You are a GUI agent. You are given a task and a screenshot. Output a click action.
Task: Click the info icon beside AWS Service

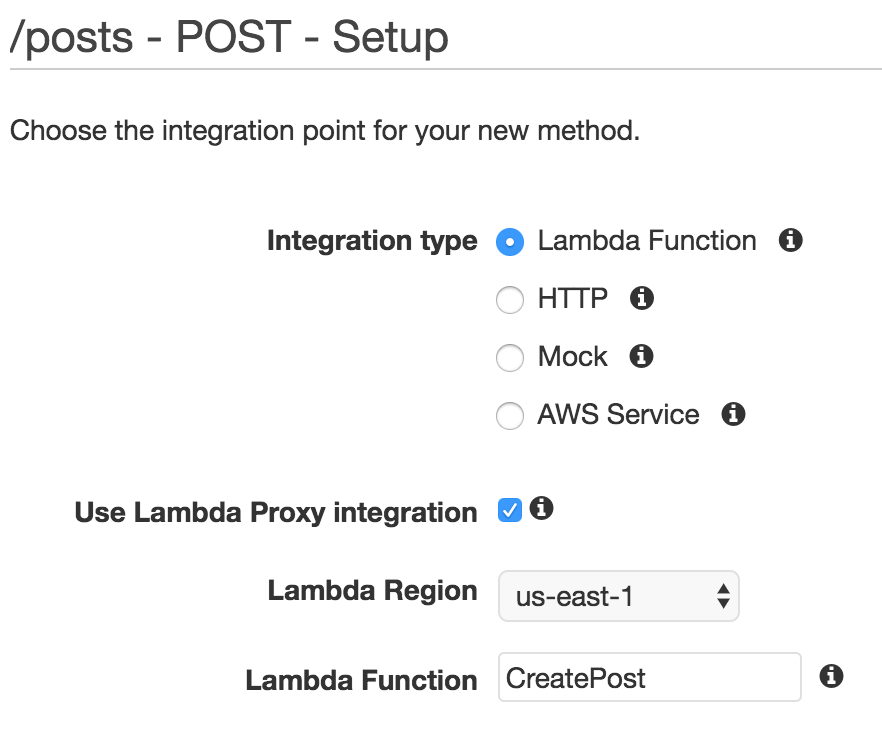(734, 414)
